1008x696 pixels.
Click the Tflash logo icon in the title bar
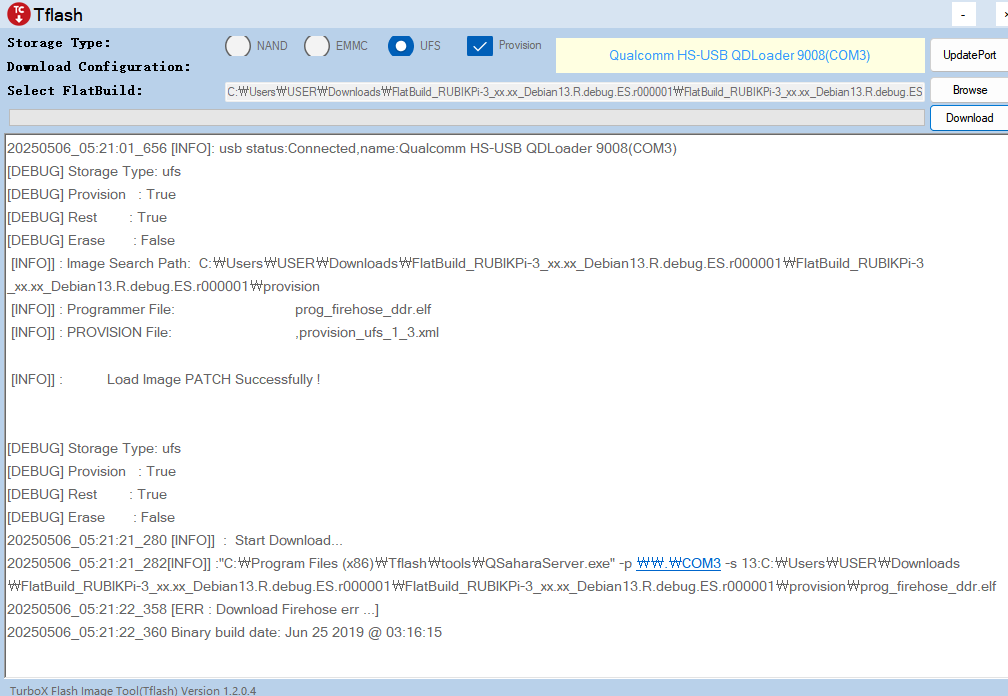pyautogui.click(x=19, y=14)
